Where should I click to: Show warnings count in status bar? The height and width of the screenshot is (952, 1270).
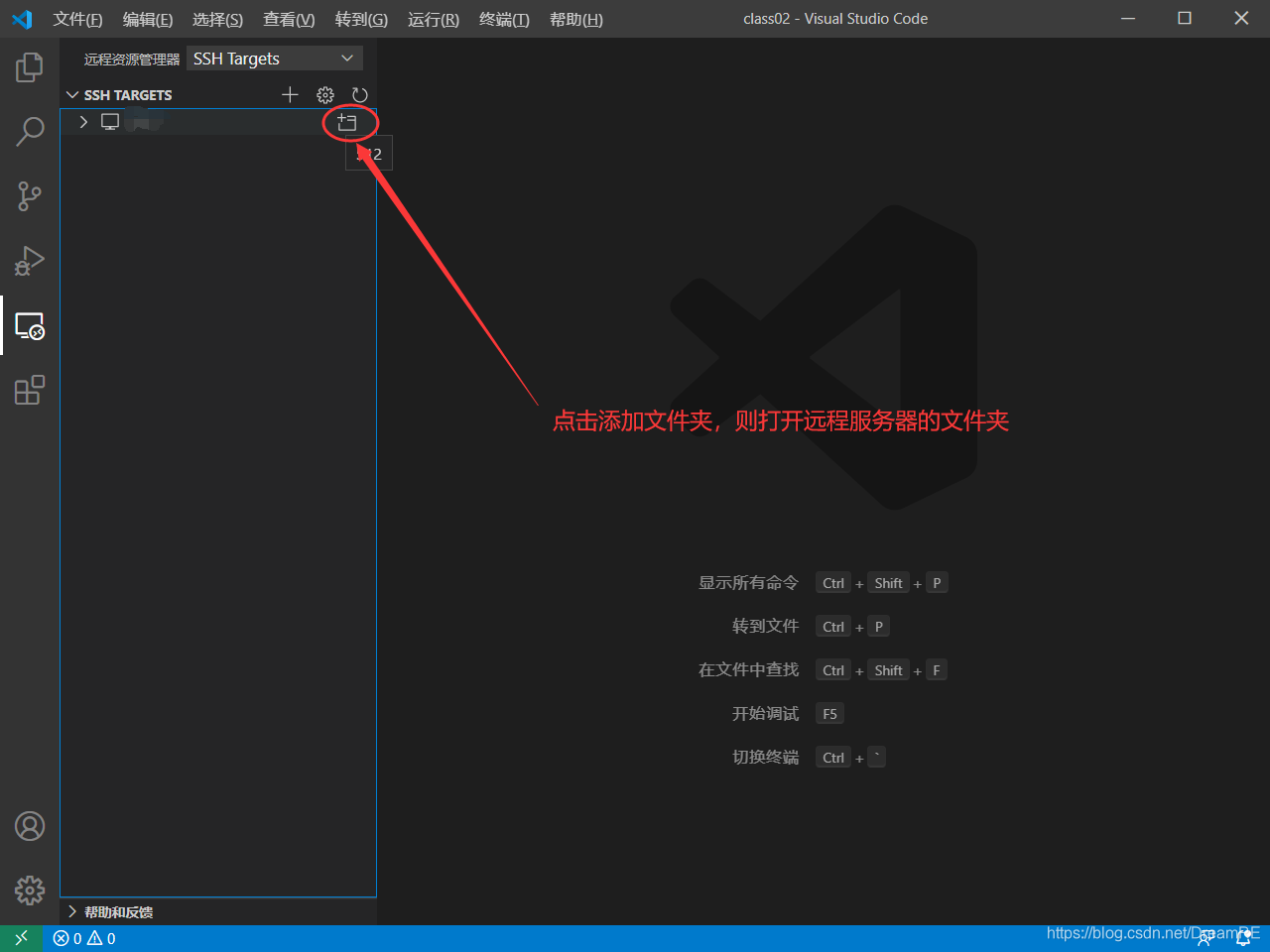point(101,938)
